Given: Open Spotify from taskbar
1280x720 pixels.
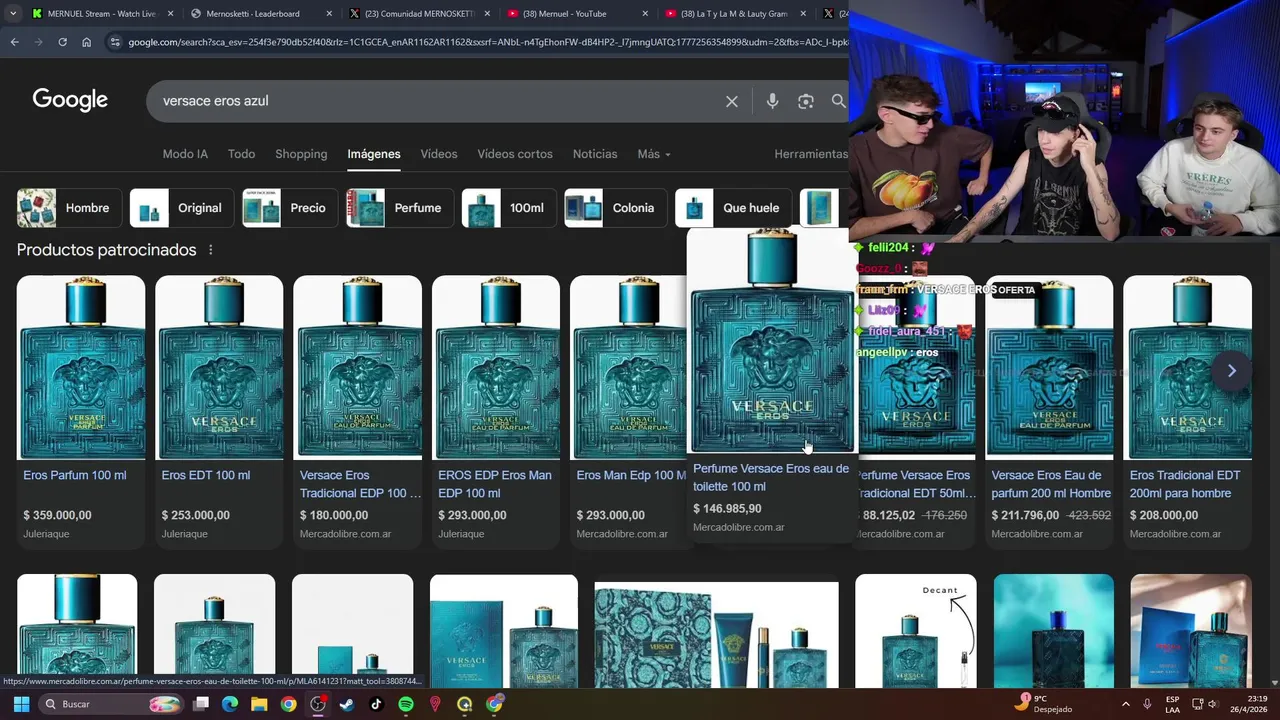Looking at the screenshot, I should tap(405, 704).
